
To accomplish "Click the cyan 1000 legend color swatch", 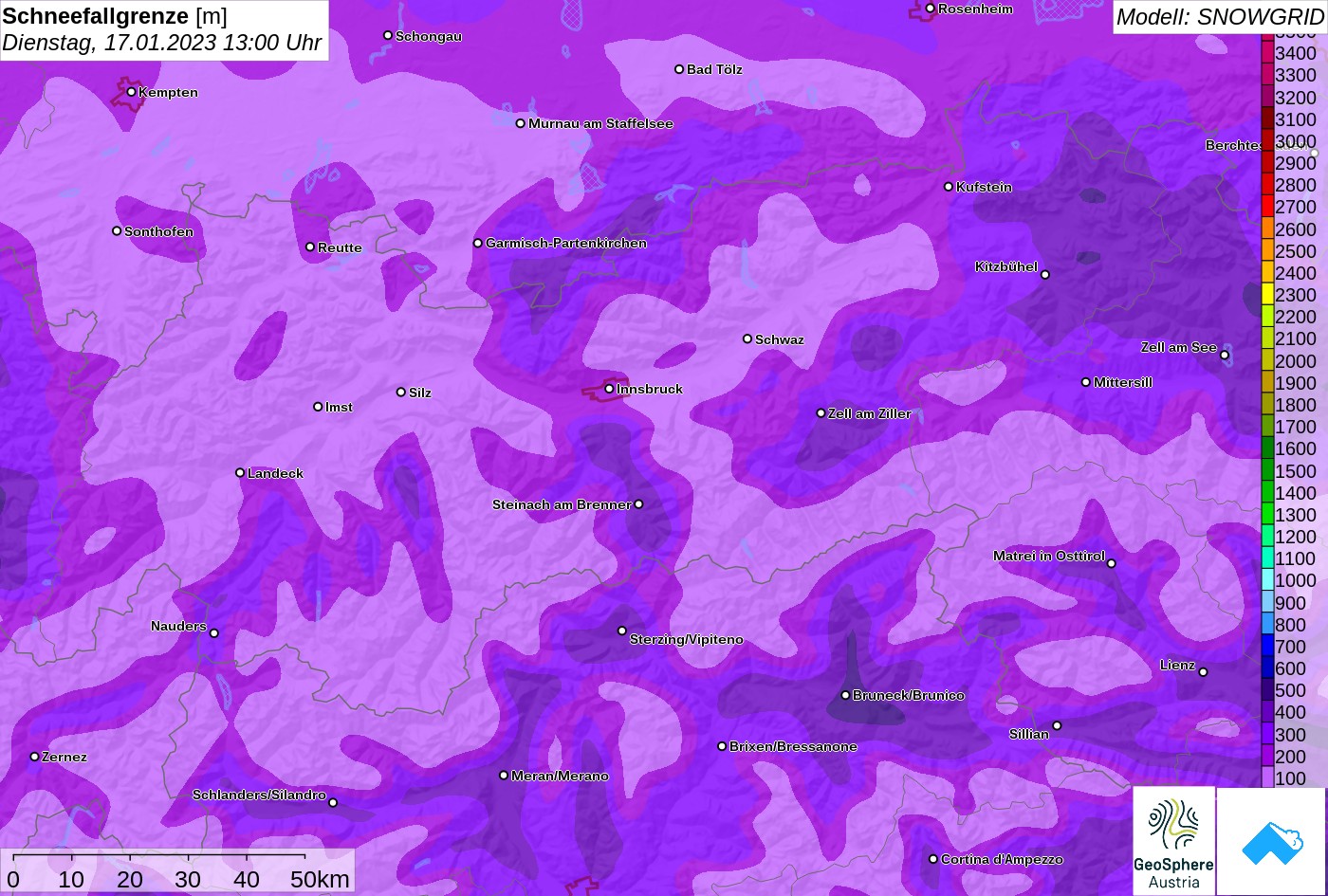I will 1267,580.
